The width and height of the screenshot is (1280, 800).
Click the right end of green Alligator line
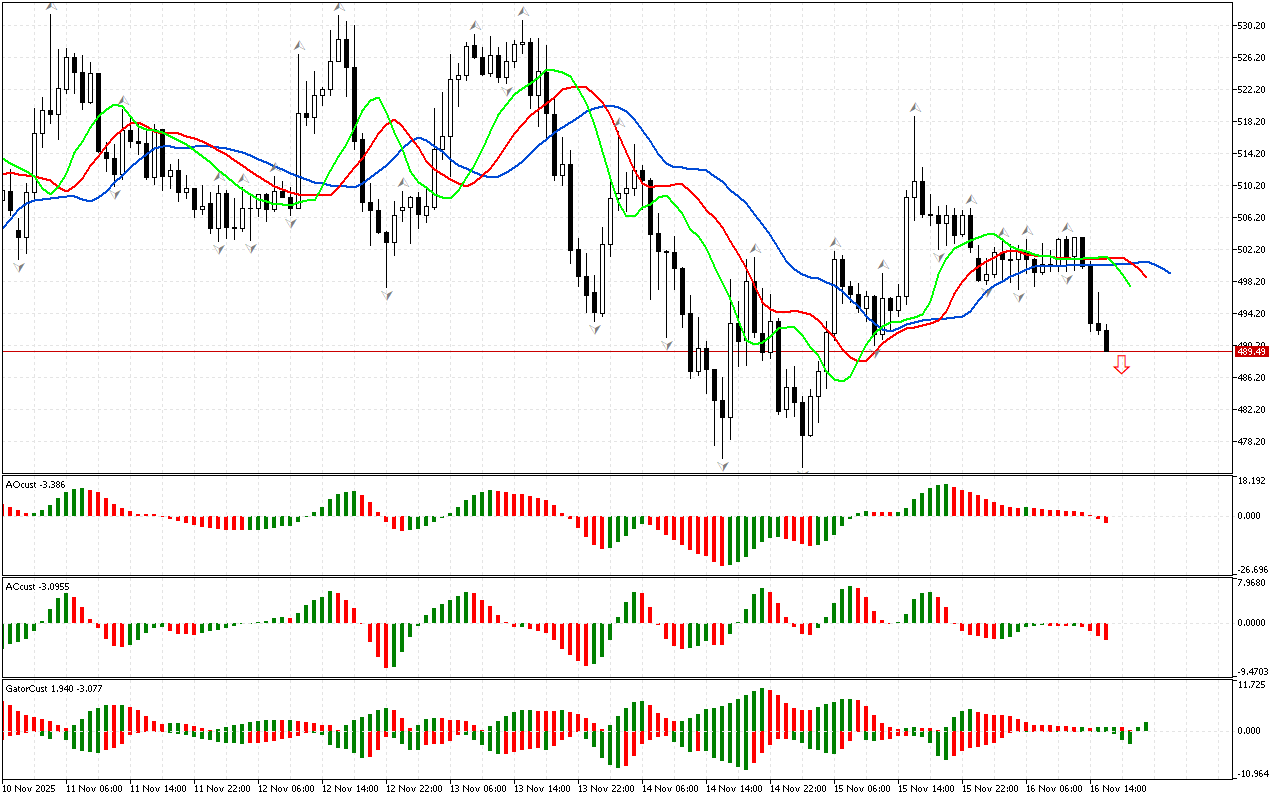1130,285
